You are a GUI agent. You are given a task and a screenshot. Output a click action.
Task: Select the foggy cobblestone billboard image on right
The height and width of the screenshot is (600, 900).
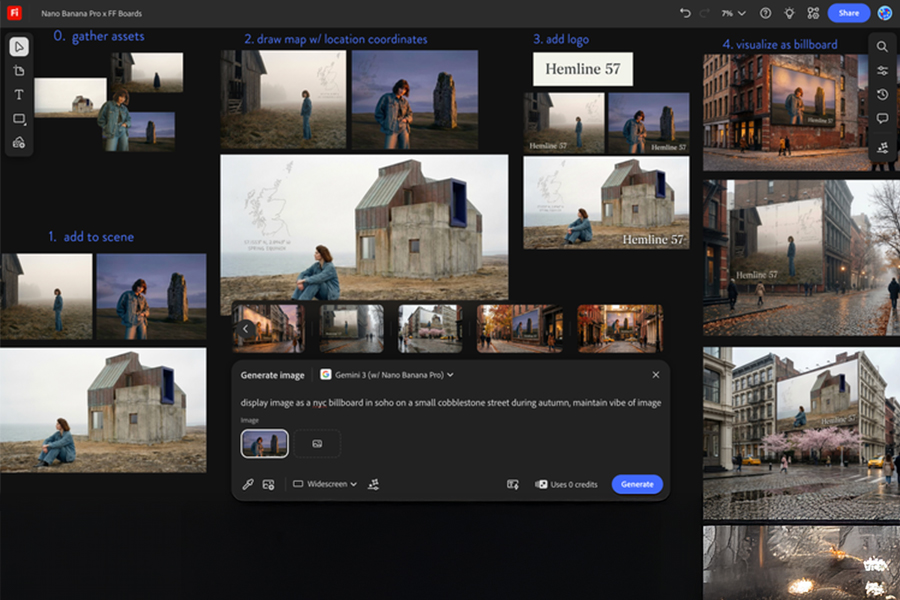click(x=801, y=258)
